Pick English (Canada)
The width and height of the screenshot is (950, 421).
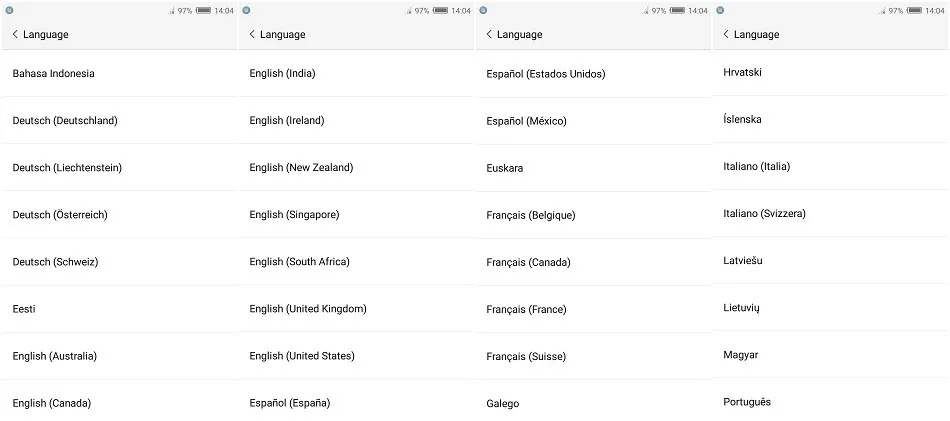point(52,403)
